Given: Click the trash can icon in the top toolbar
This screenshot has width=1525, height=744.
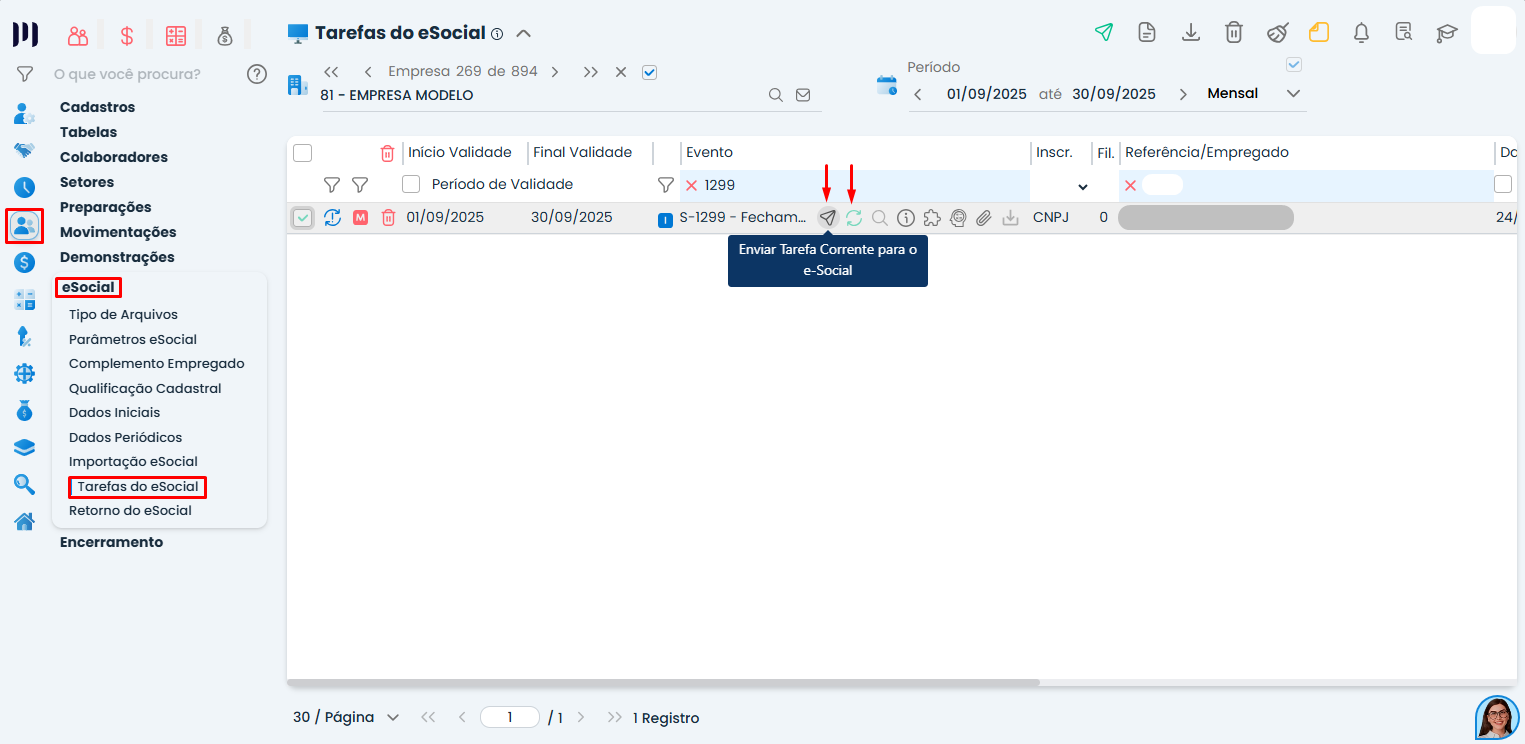Looking at the screenshot, I should tap(1234, 32).
